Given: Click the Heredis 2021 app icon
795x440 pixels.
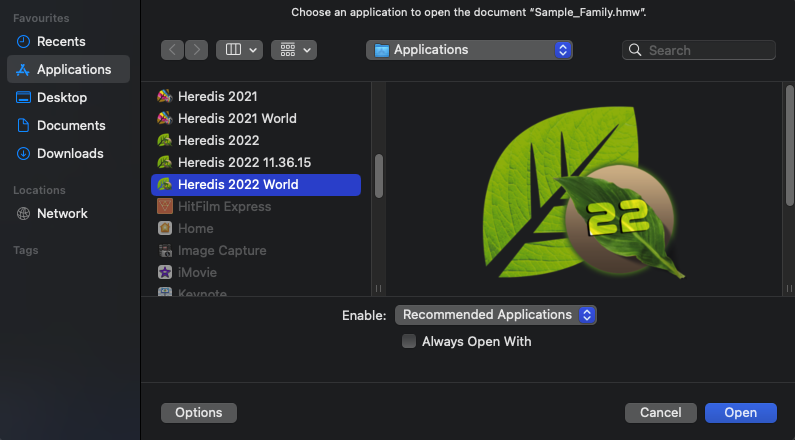Looking at the screenshot, I should click(x=165, y=96).
